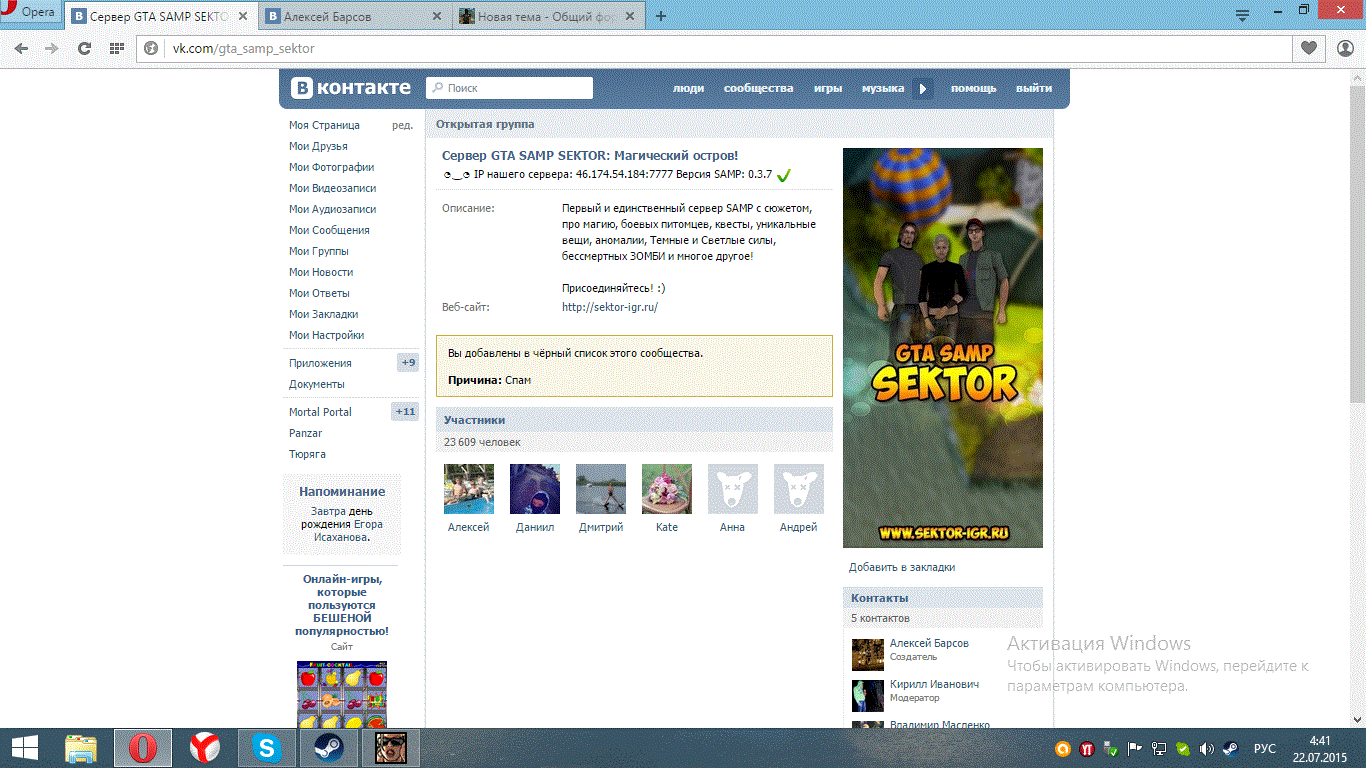Open Документы in the left menu
This screenshot has height=768, width=1366.
(316, 384)
